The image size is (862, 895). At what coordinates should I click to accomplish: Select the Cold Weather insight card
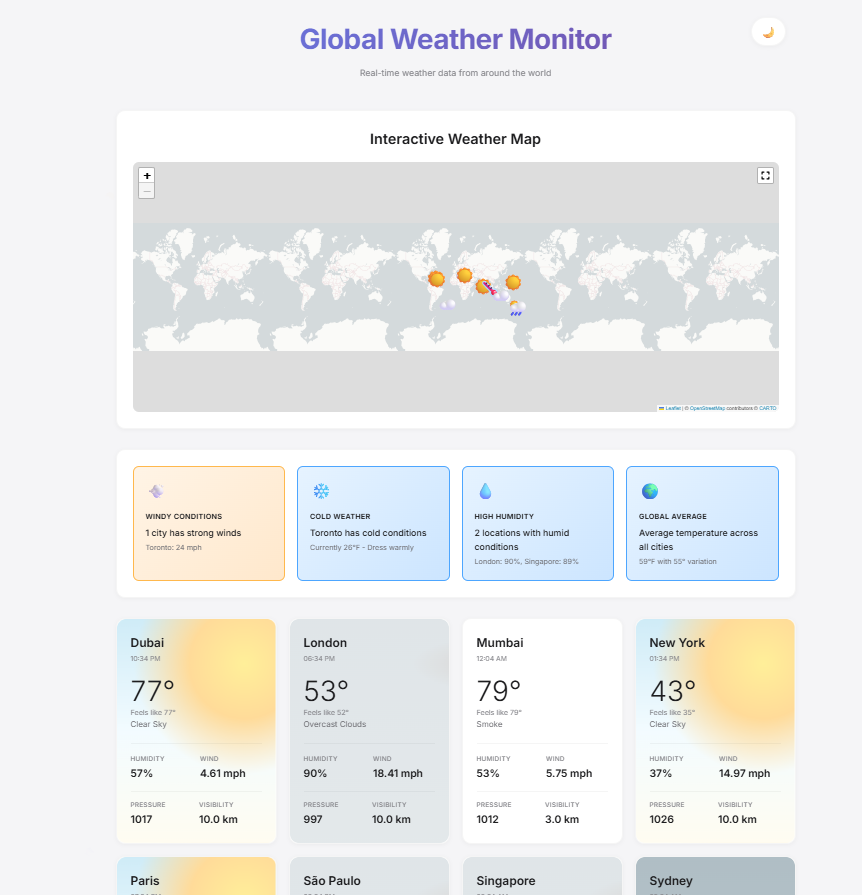(373, 523)
